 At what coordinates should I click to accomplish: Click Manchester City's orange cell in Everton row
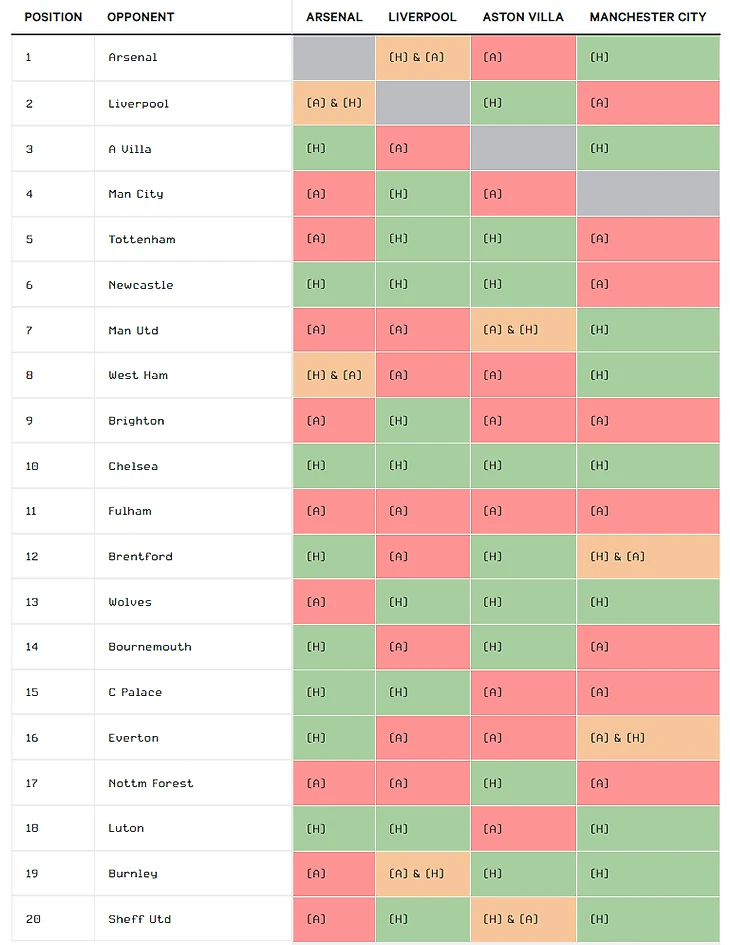click(x=648, y=738)
